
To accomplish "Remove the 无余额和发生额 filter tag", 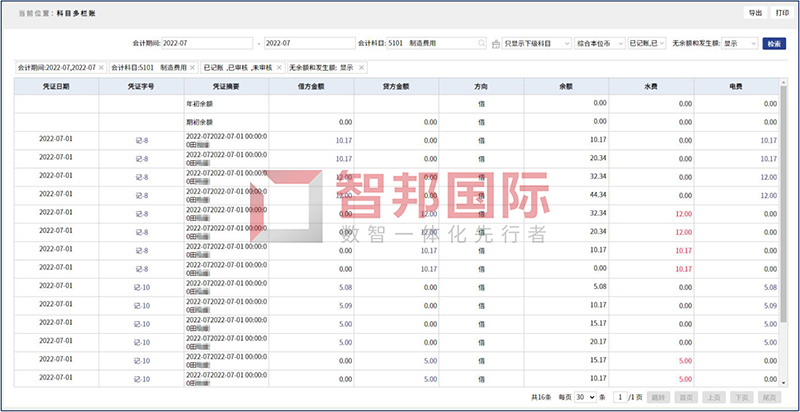I will click(x=362, y=67).
